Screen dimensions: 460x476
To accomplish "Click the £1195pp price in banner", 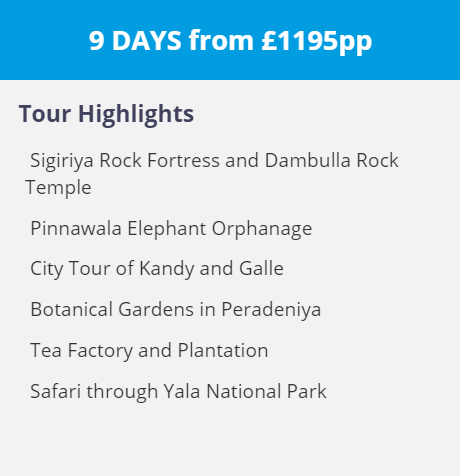I will 317,41.
